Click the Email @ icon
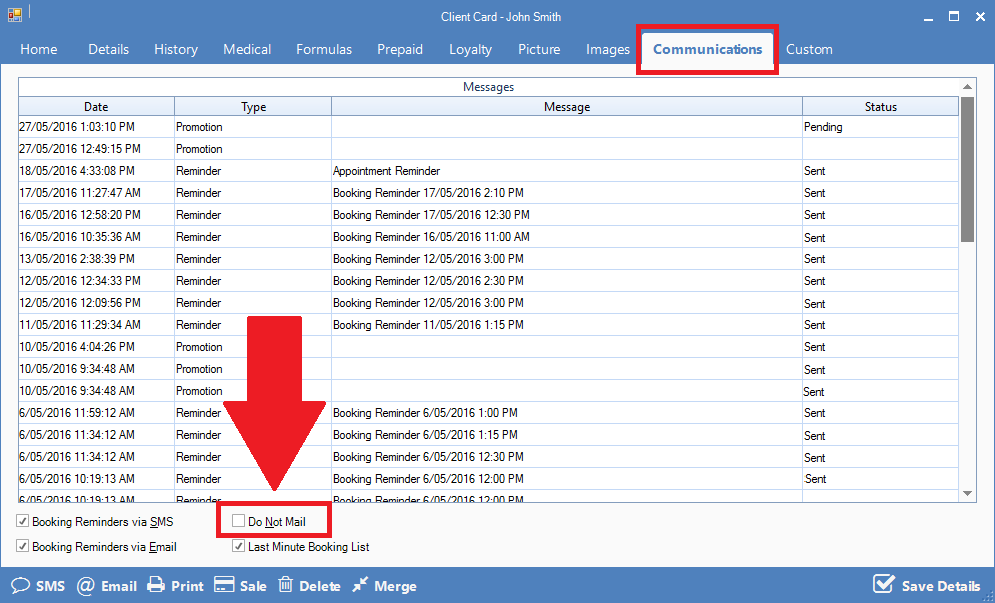 [x=86, y=586]
